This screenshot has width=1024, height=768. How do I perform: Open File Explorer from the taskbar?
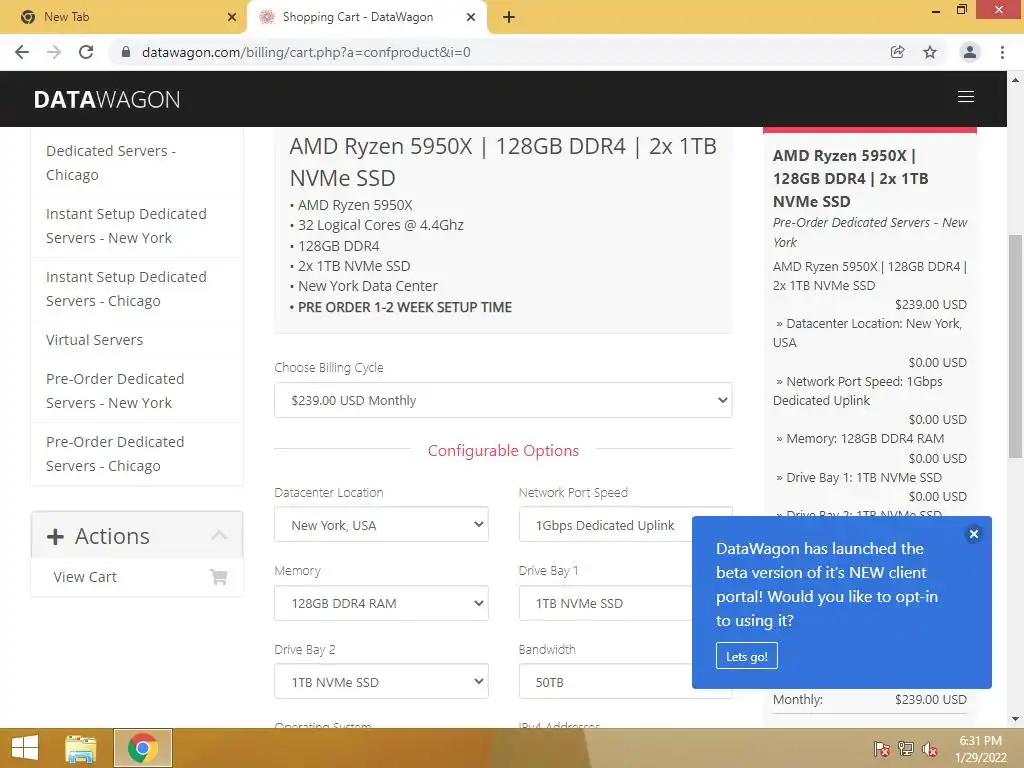point(80,748)
